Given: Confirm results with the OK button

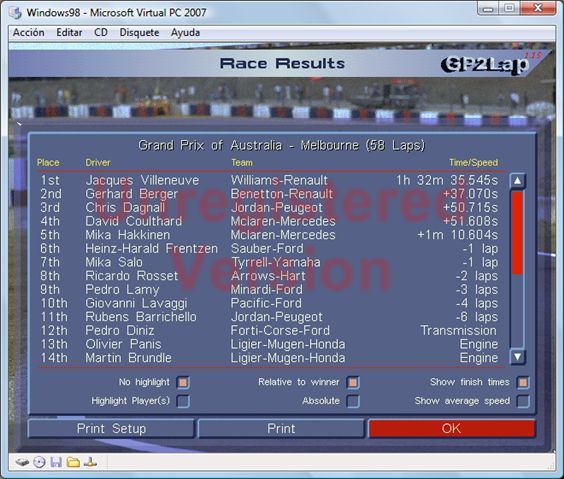Looking at the screenshot, I should (x=451, y=428).
